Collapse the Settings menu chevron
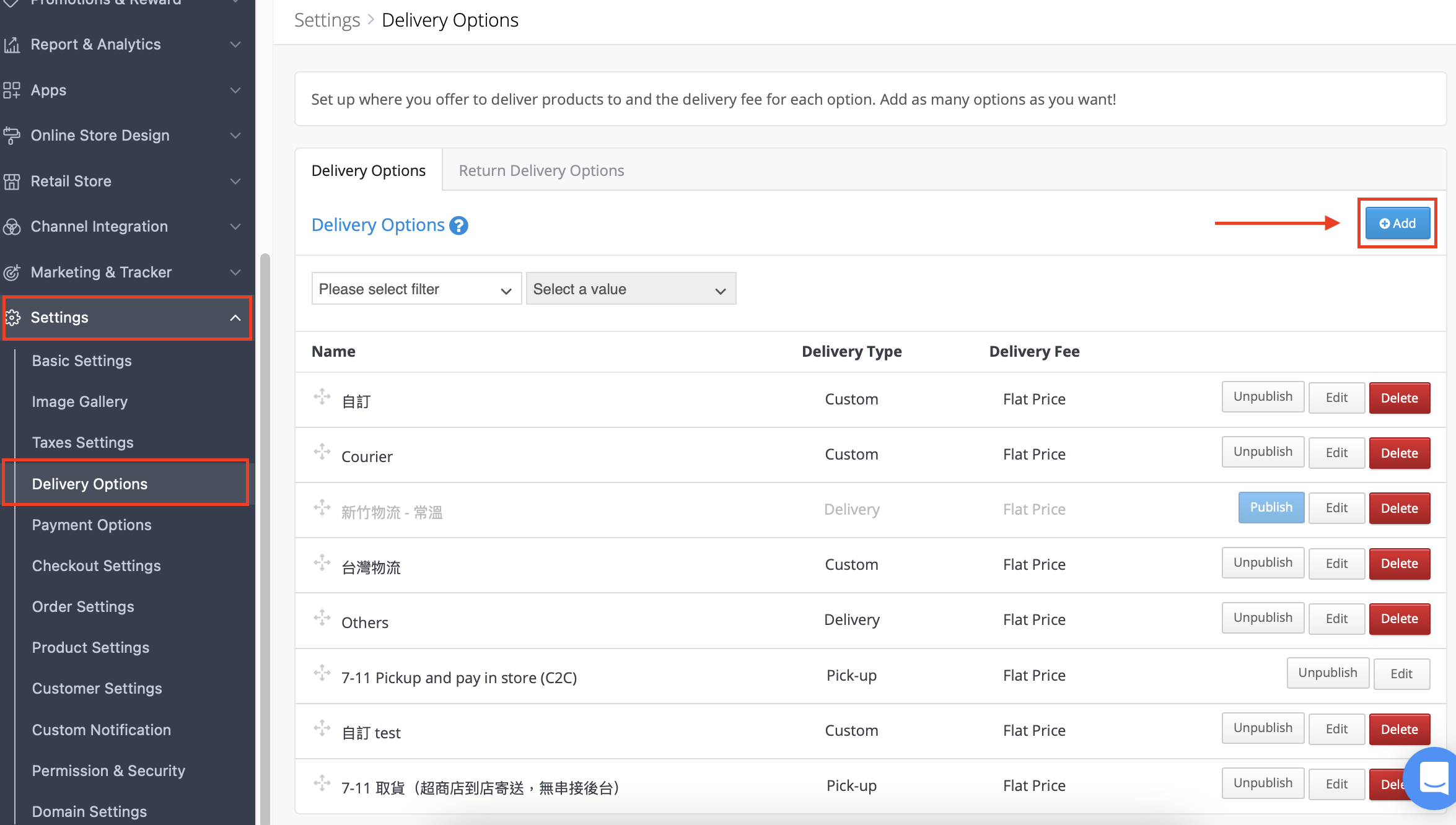The image size is (1456, 825). click(x=235, y=318)
